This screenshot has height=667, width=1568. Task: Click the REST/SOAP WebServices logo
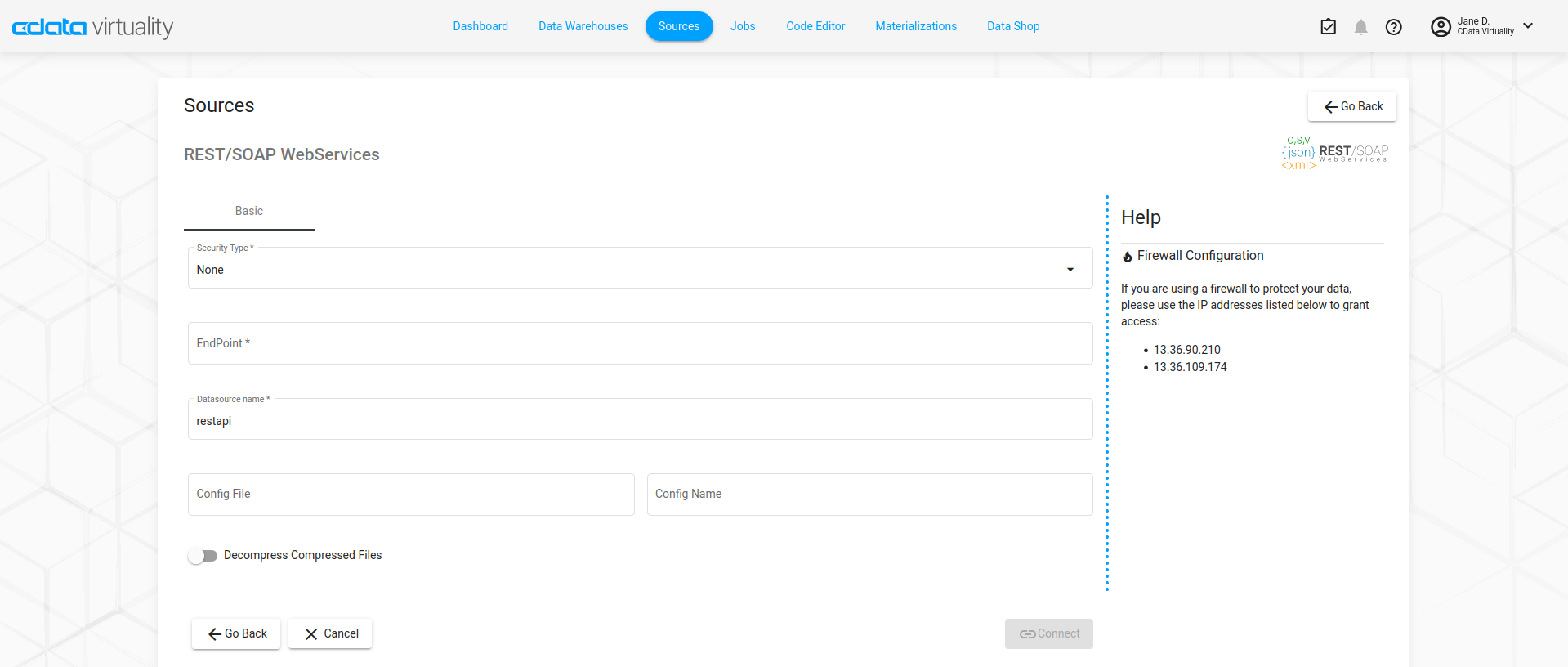click(x=1334, y=153)
